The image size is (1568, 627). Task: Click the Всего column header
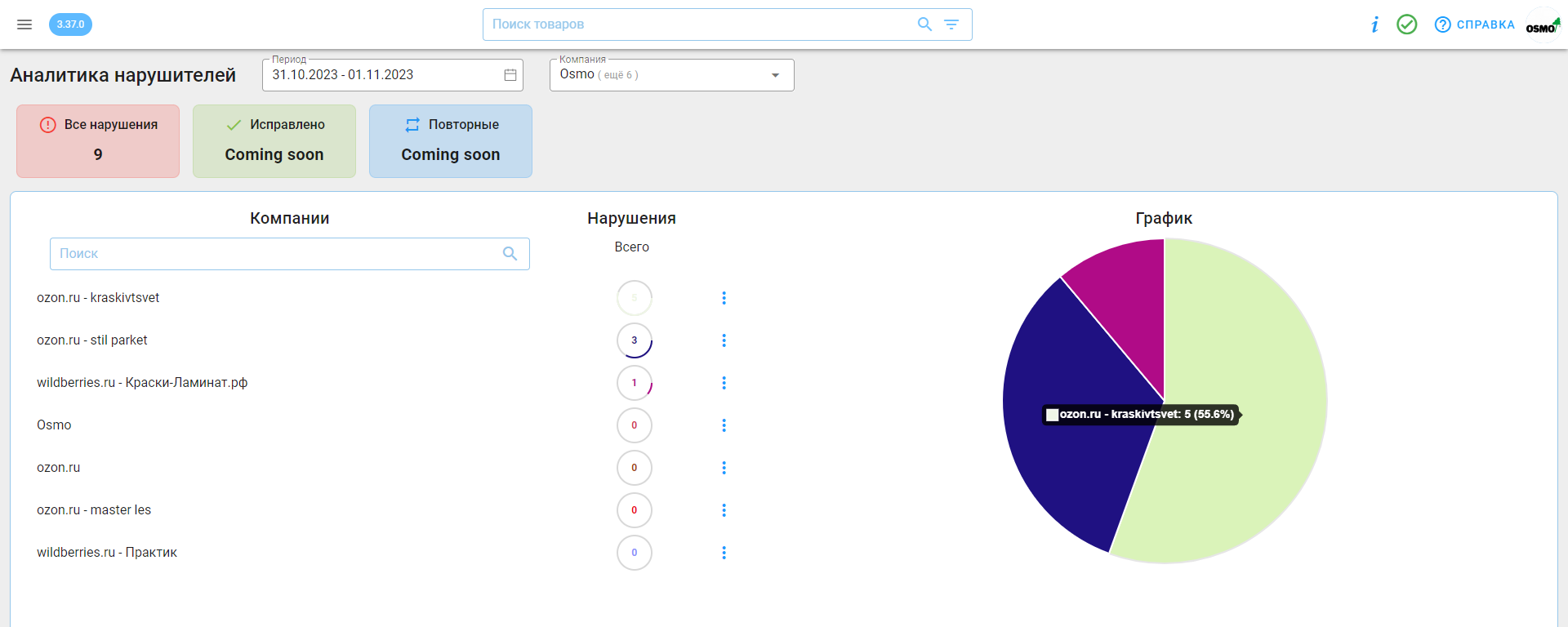(x=632, y=247)
